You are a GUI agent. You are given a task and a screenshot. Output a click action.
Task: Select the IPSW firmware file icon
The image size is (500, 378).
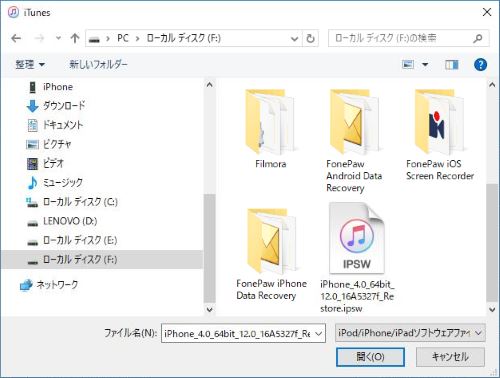(x=357, y=238)
